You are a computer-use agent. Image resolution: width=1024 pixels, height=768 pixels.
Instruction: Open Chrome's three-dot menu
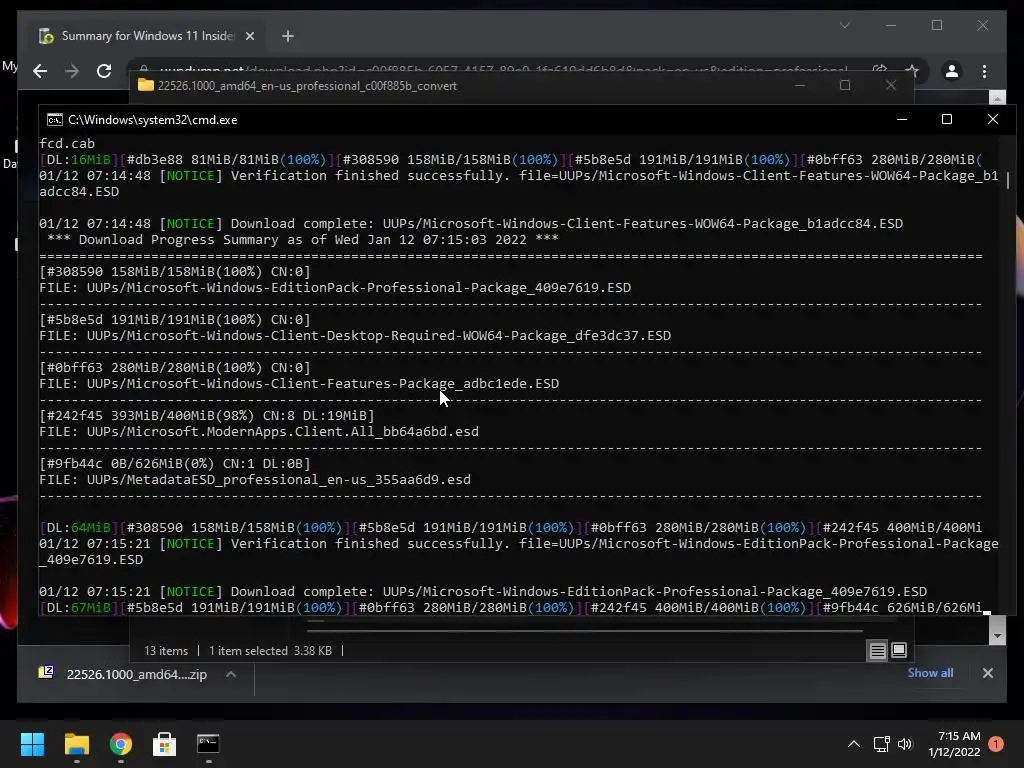point(984,71)
